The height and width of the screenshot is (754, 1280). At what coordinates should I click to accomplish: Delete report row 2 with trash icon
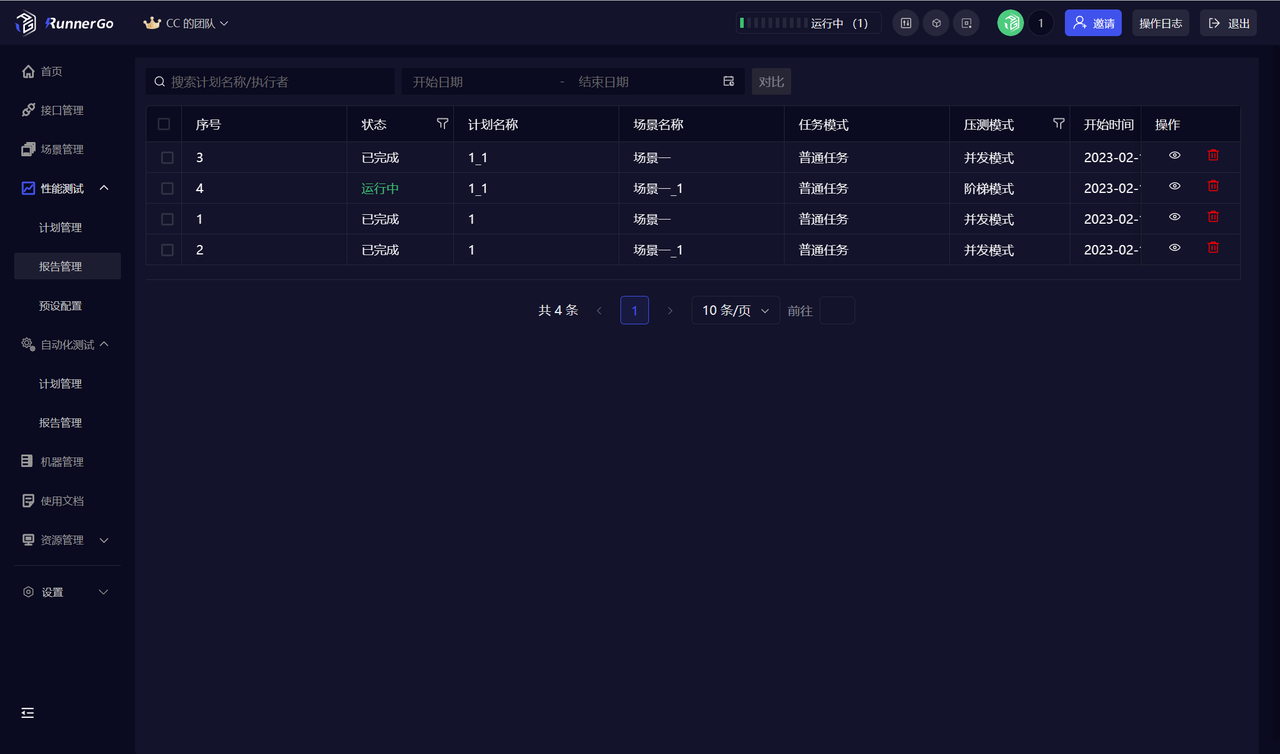click(1213, 247)
